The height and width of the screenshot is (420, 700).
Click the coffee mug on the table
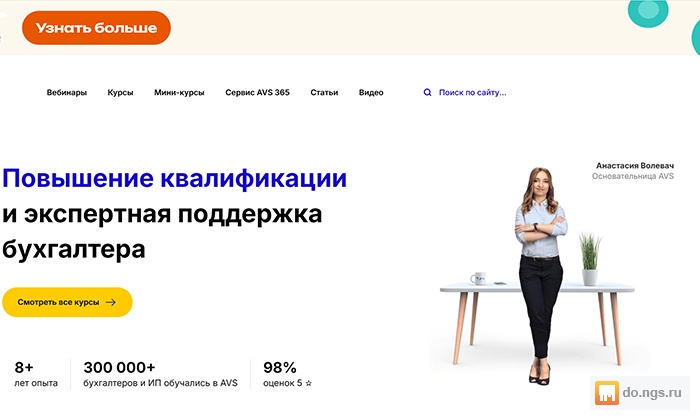point(478,279)
